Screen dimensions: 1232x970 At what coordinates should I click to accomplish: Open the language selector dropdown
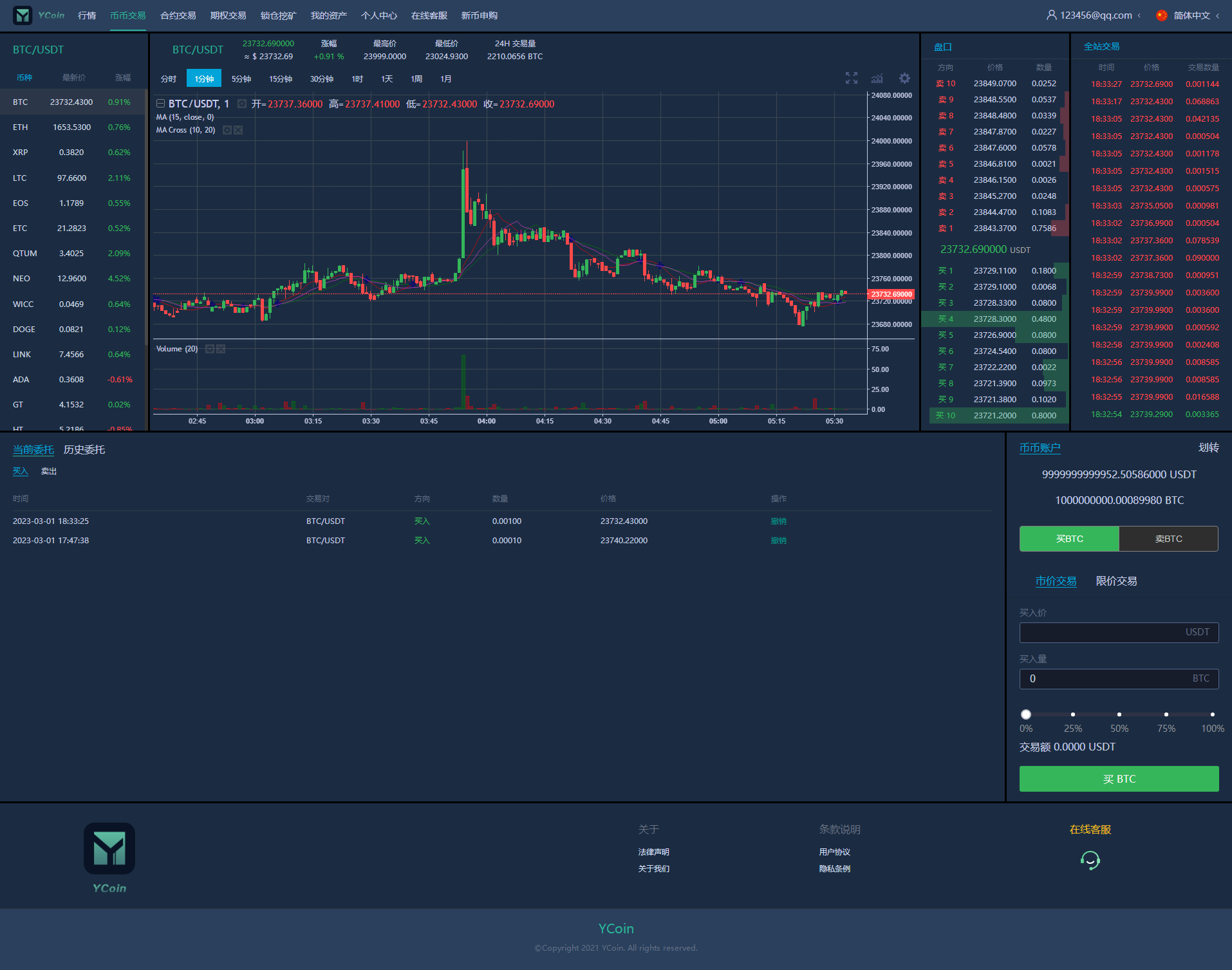point(1188,15)
